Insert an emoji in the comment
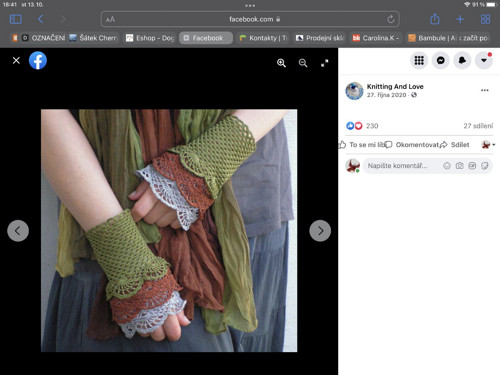Image resolution: width=500 pixels, height=375 pixels. pos(447,166)
